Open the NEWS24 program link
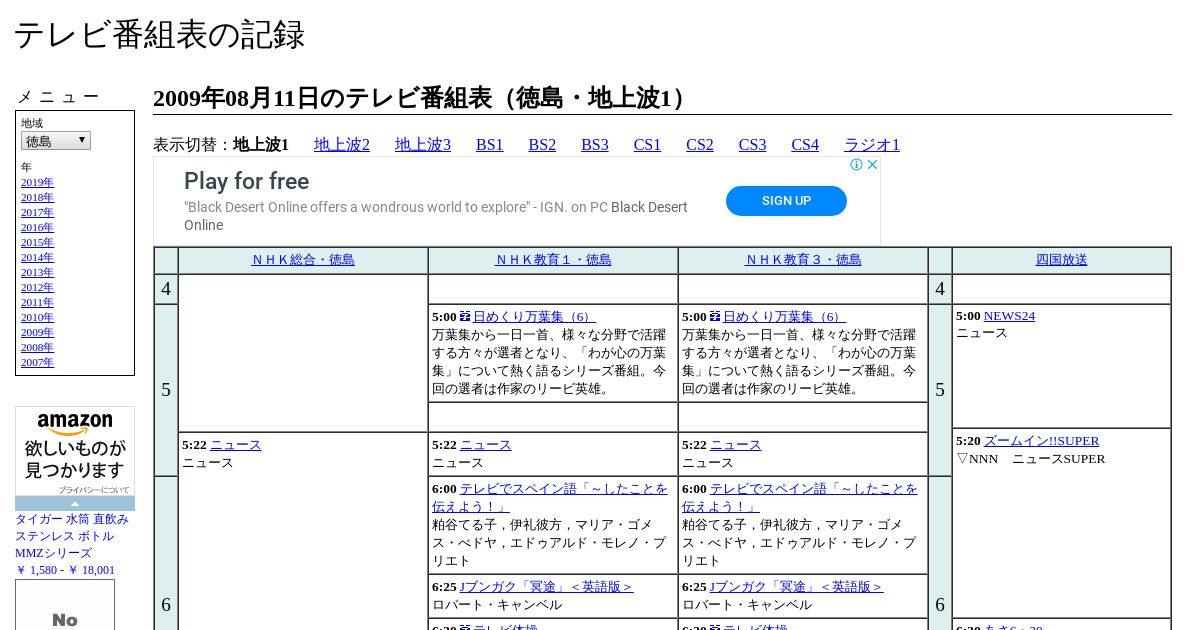Viewport: 1200px width, 630px height. (x=1009, y=316)
